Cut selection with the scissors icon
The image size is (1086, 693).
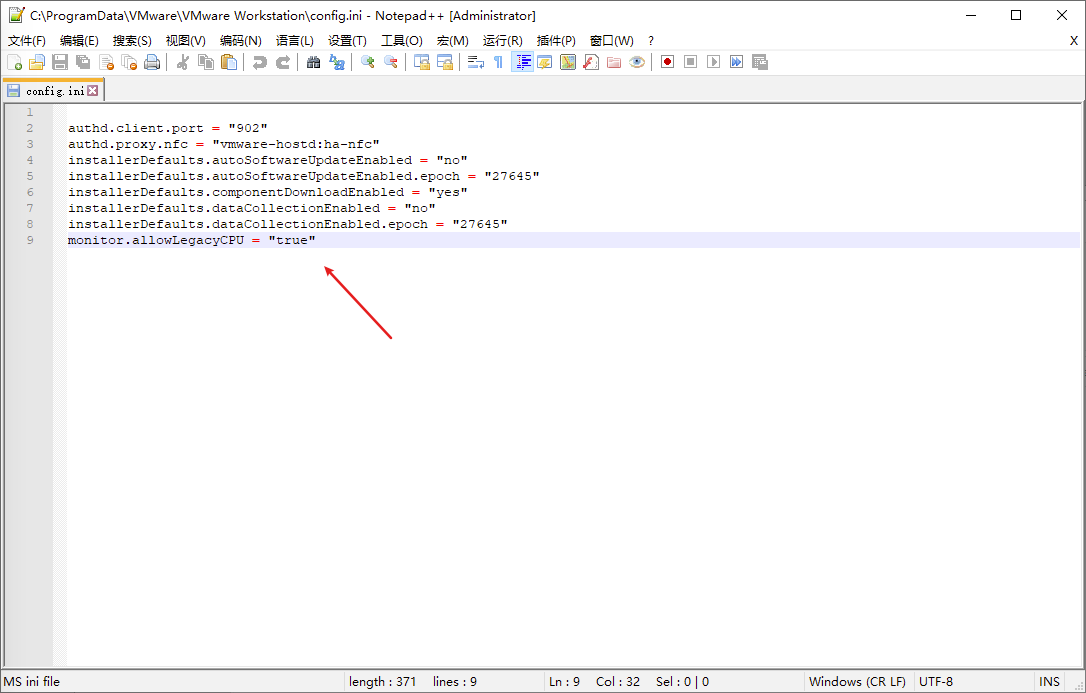pyautogui.click(x=183, y=62)
